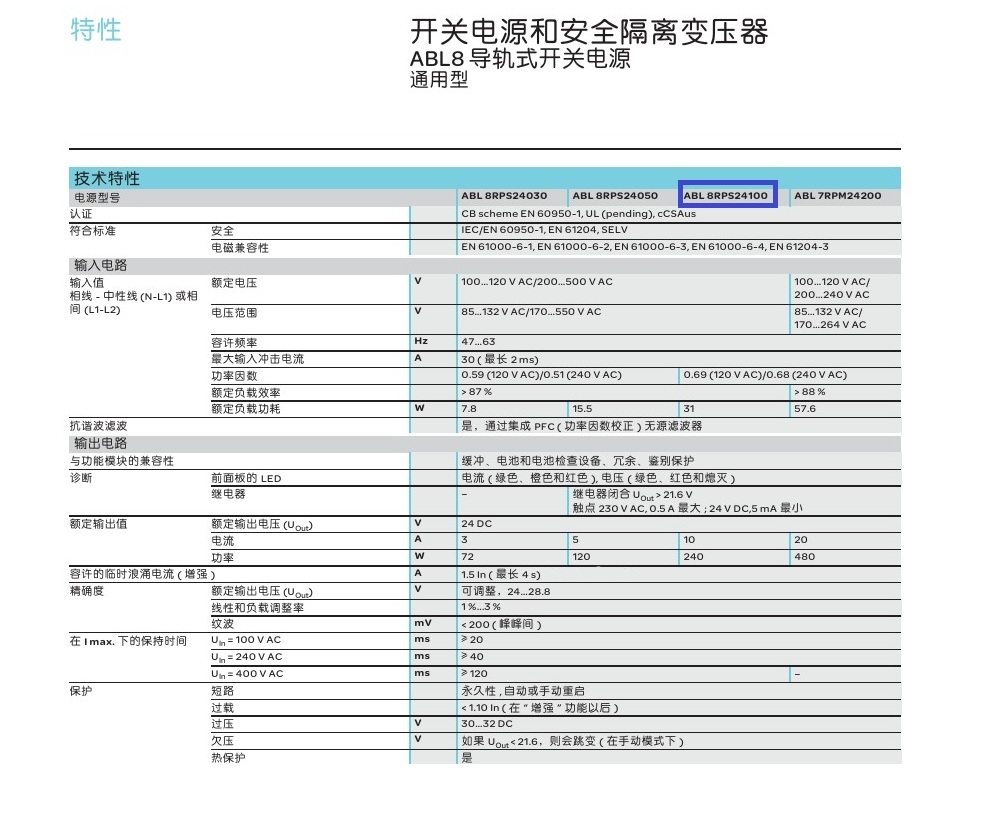This screenshot has height=816, width=991.
Task: Select the value '30 (最长 2 ms)'
Action: tap(499, 359)
